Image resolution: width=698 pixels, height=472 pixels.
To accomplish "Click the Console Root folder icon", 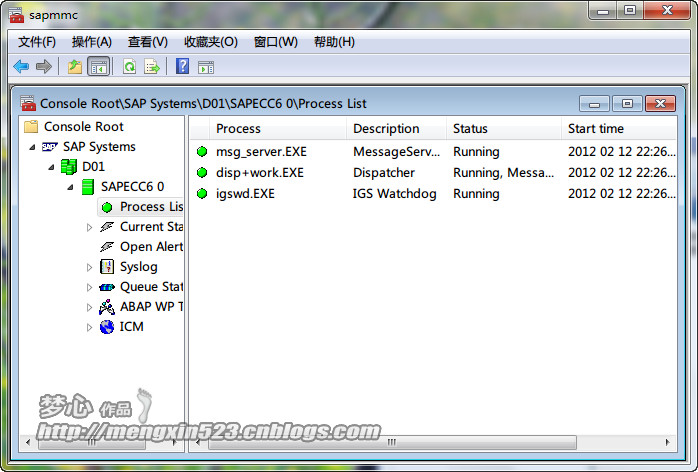I will point(31,127).
